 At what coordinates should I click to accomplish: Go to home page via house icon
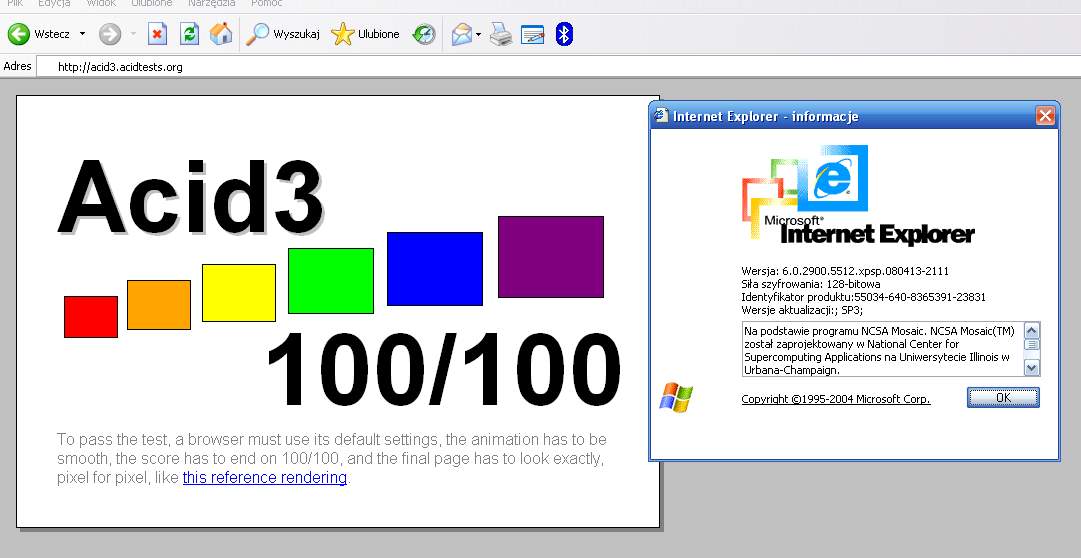pos(221,34)
